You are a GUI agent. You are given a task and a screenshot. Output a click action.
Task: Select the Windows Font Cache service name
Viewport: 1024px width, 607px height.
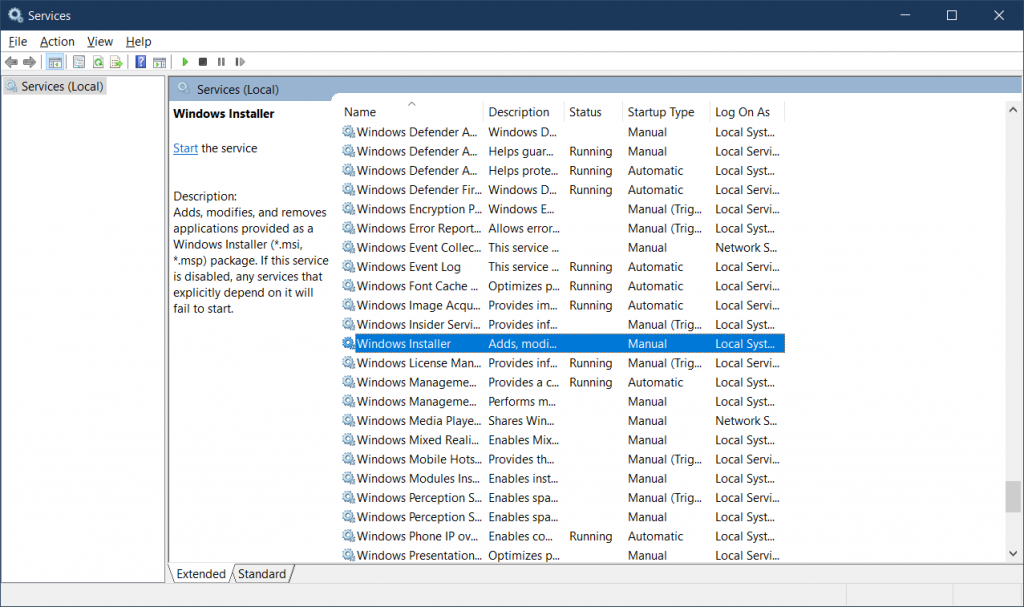[x=417, y=286]
